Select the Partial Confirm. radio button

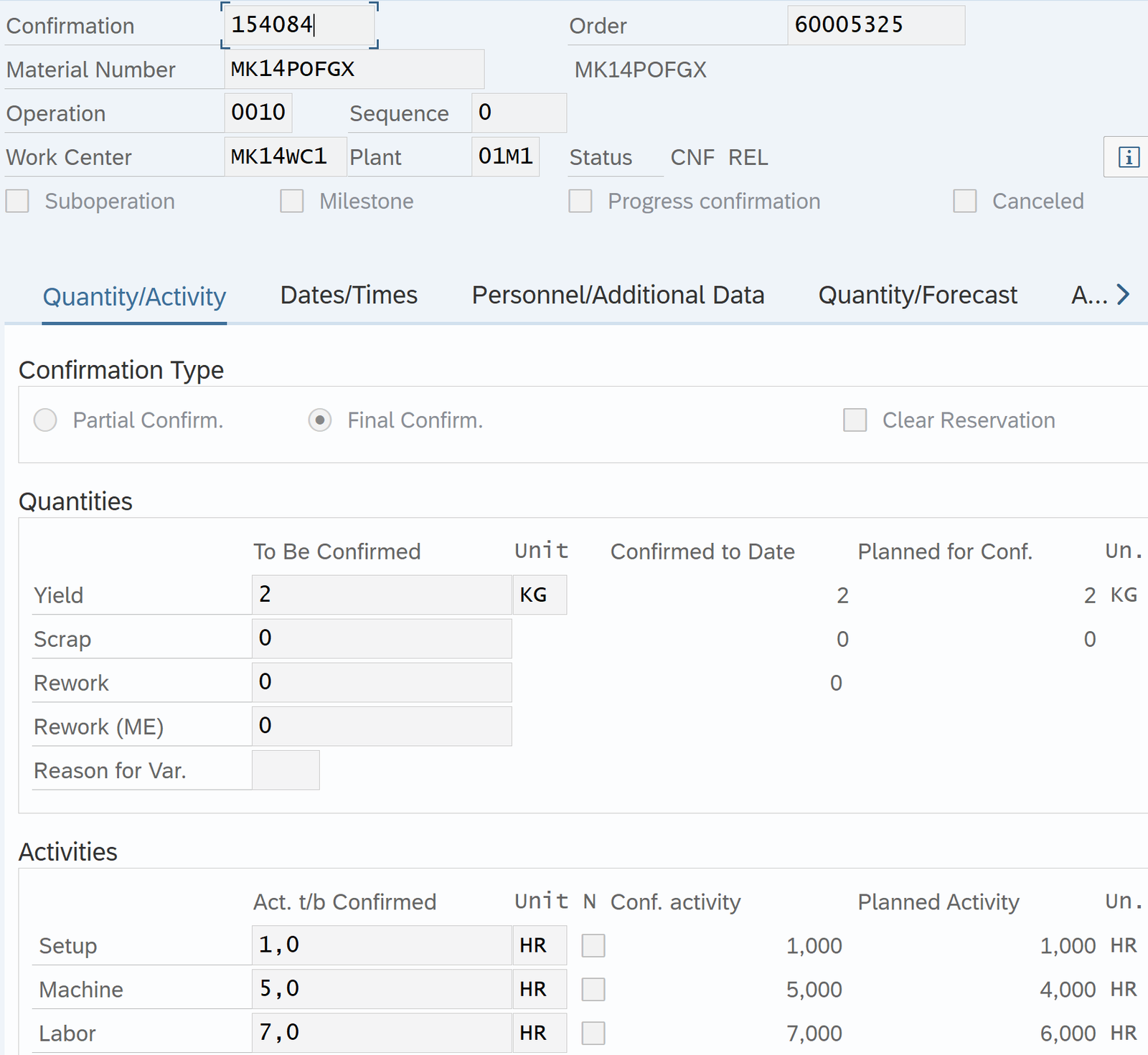tap(45, 420)
